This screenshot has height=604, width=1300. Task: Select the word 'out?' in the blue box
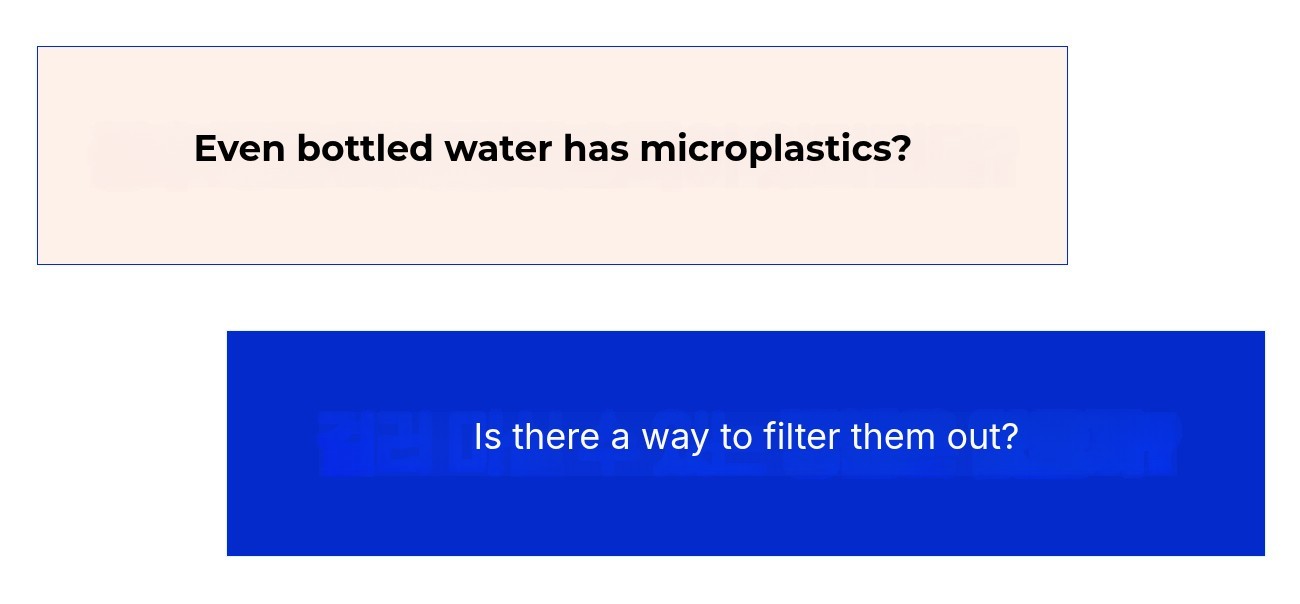pos(981,437)
